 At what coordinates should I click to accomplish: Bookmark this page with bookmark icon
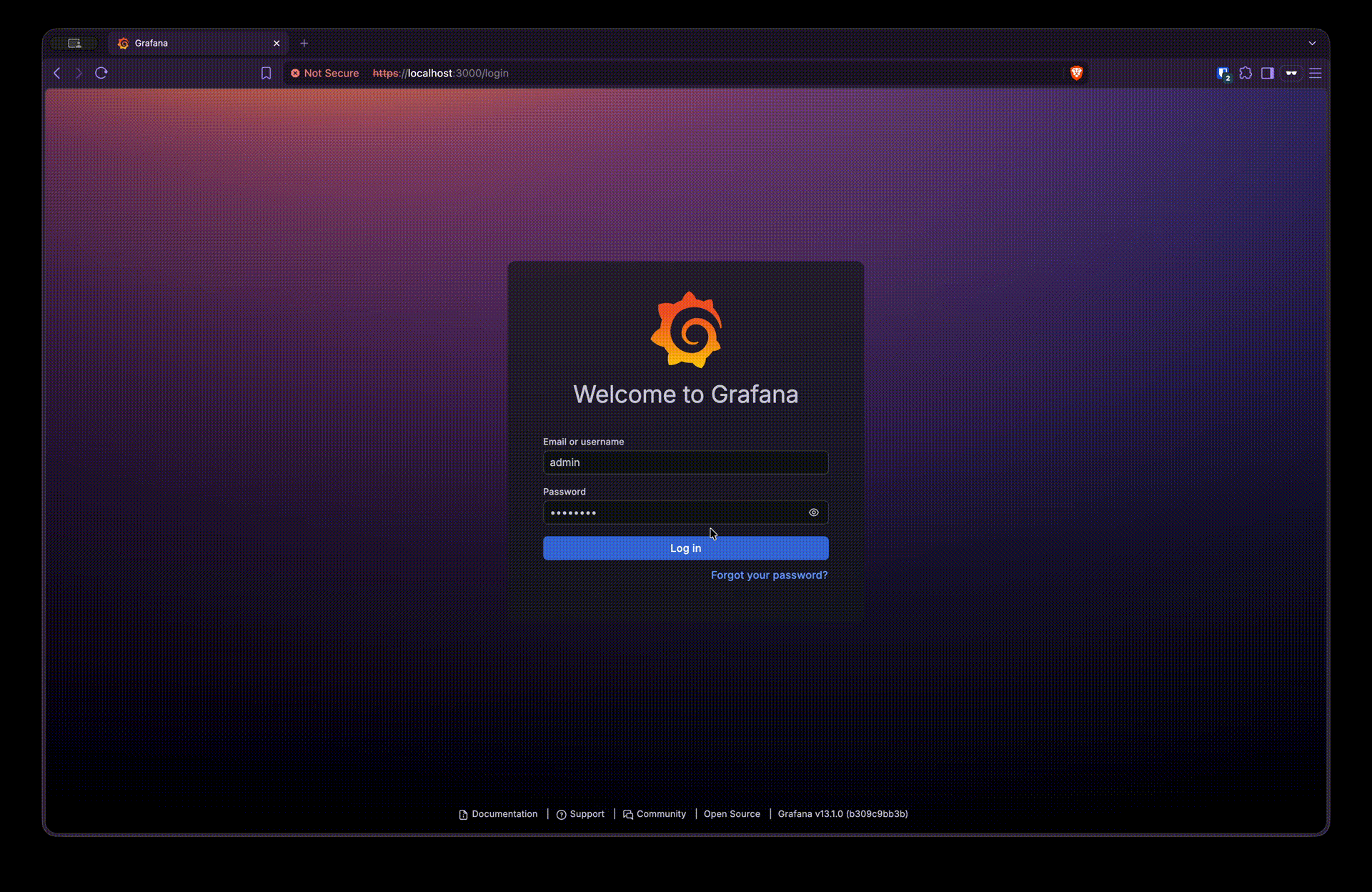[266, 73]
